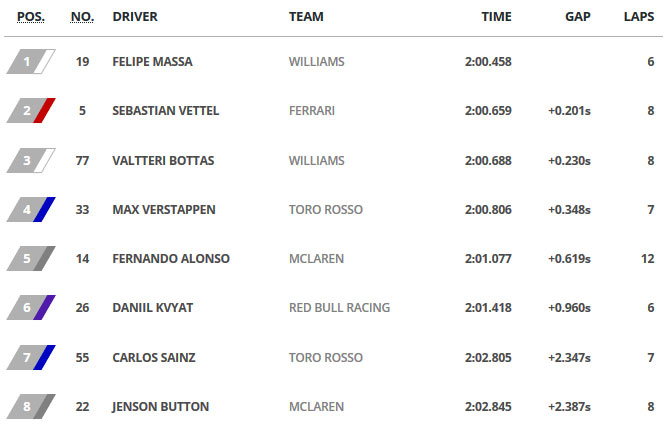The image size is (670, 427).
Task: Click the grey McLaren position 5 badge
Action: coord(31,259)
